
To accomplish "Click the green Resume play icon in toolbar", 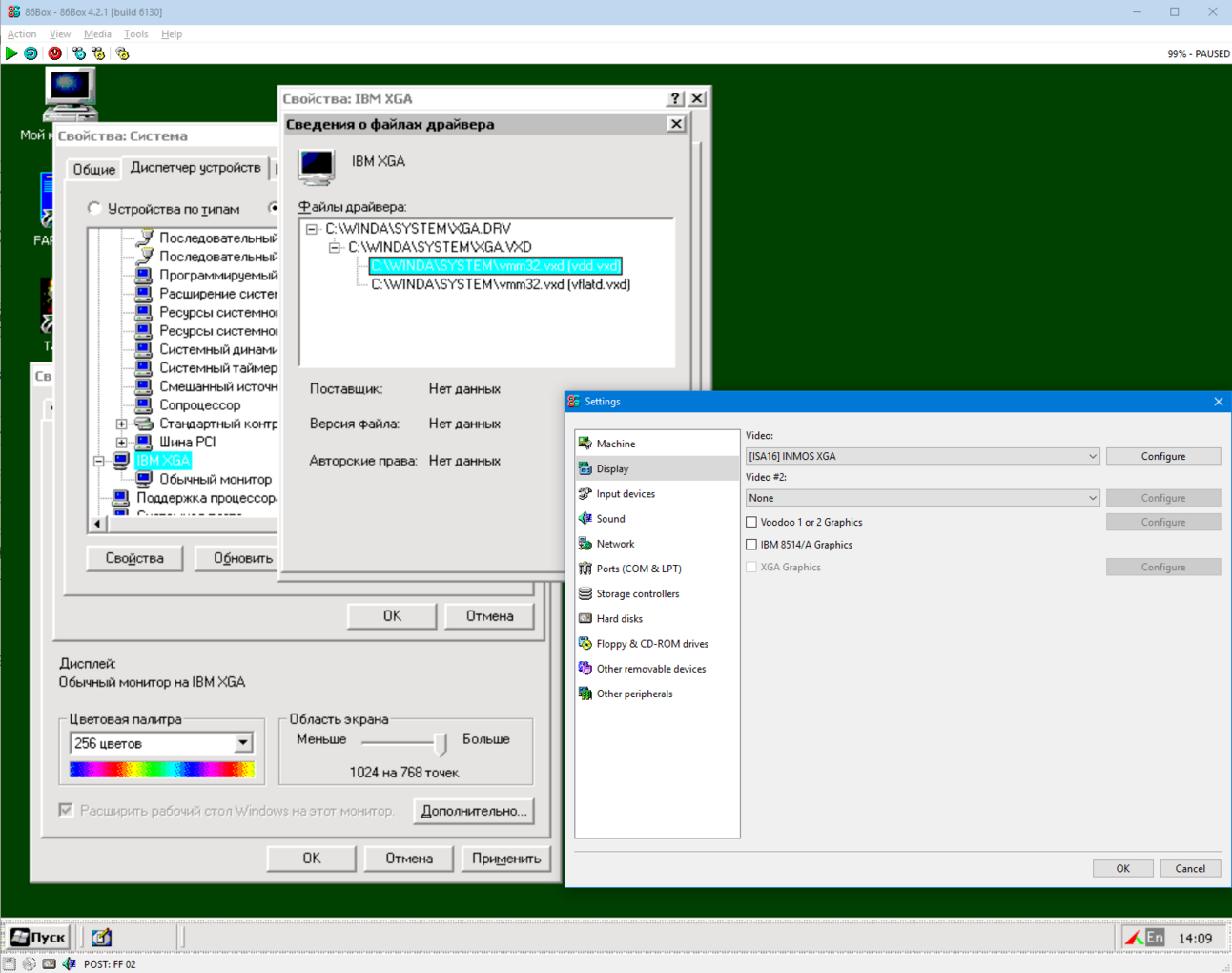I will coord(11,53).
